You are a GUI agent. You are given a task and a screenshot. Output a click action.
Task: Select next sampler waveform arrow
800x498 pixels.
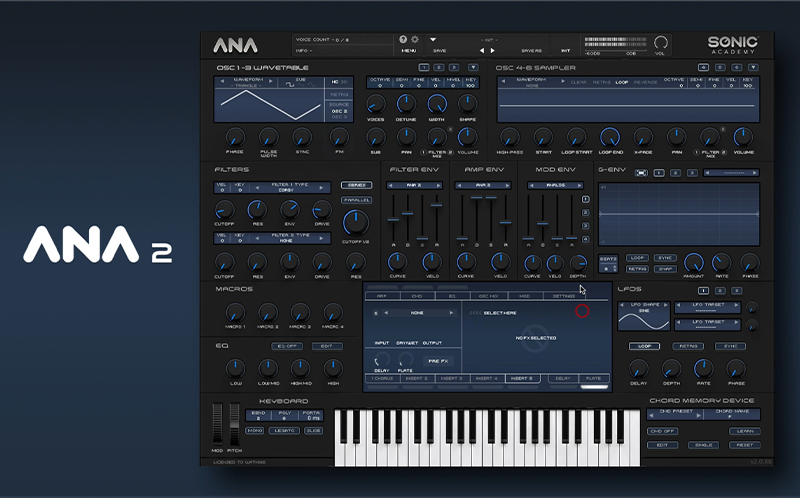[x=563, y=81]
